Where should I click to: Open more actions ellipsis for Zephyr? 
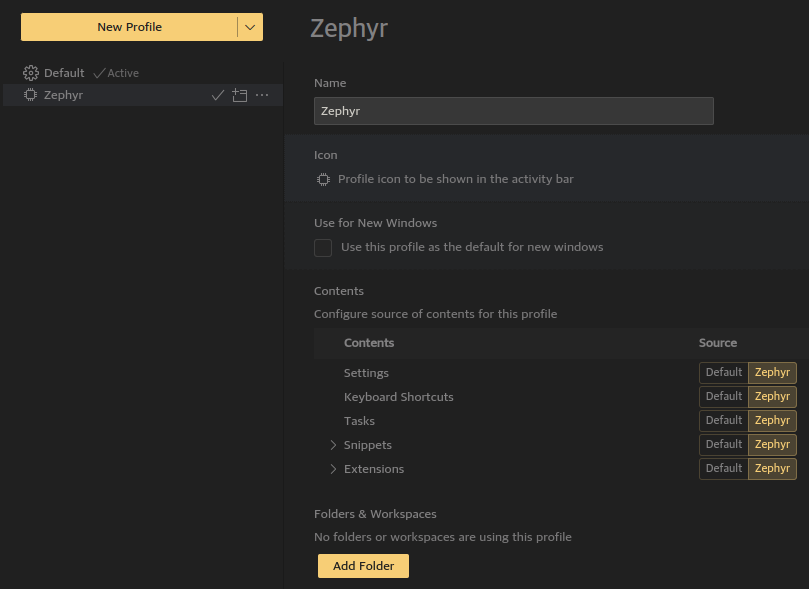pyautogui.click(x=262, y=95)
